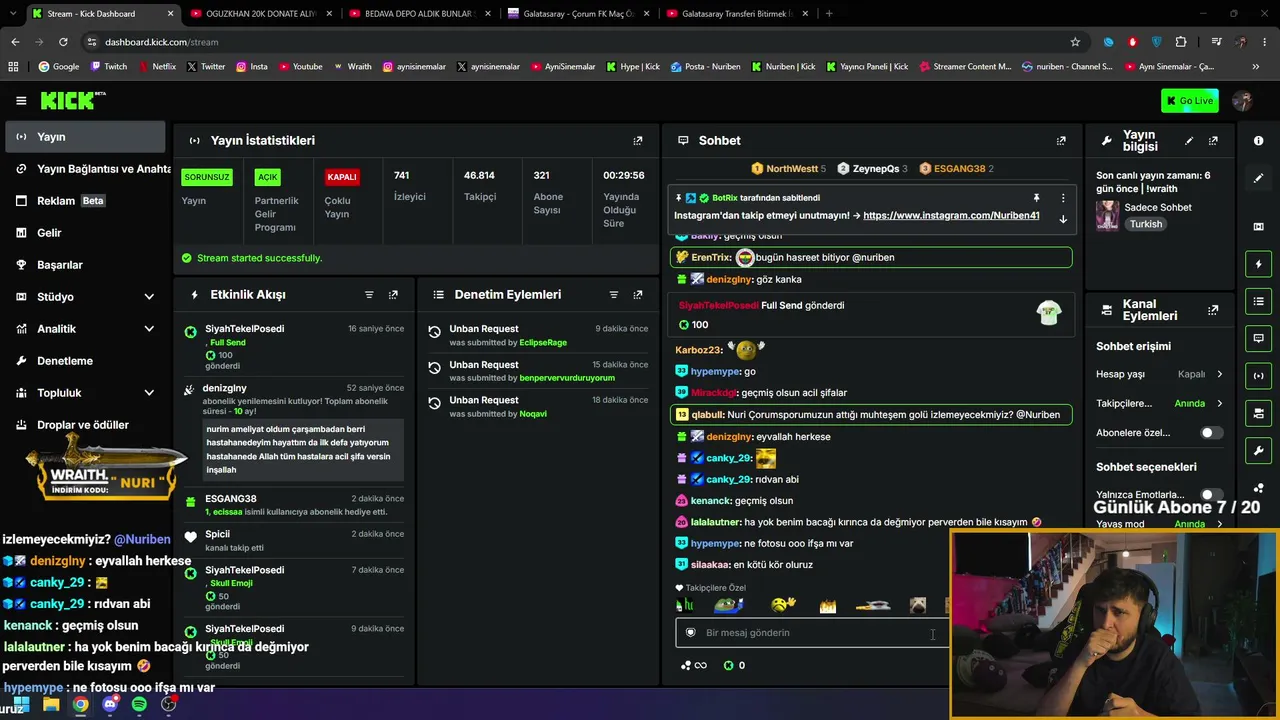Open pinned message three-dot options
Screen dimensions: 1280x720
point(1063,198)
